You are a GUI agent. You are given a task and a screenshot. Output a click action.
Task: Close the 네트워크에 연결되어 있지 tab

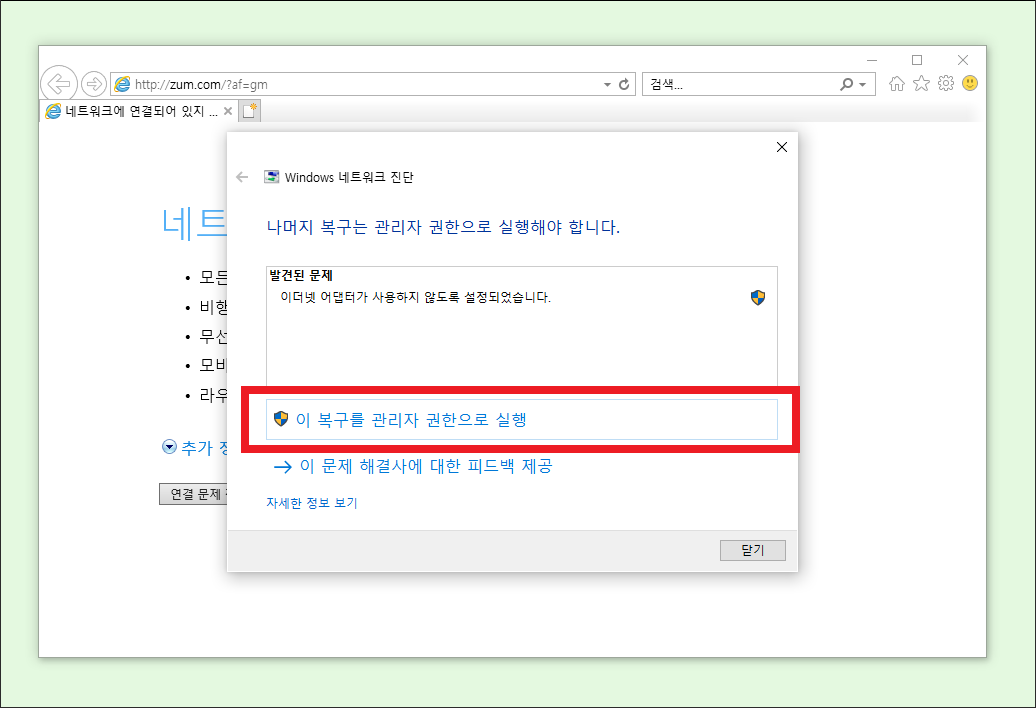[228, 111]
